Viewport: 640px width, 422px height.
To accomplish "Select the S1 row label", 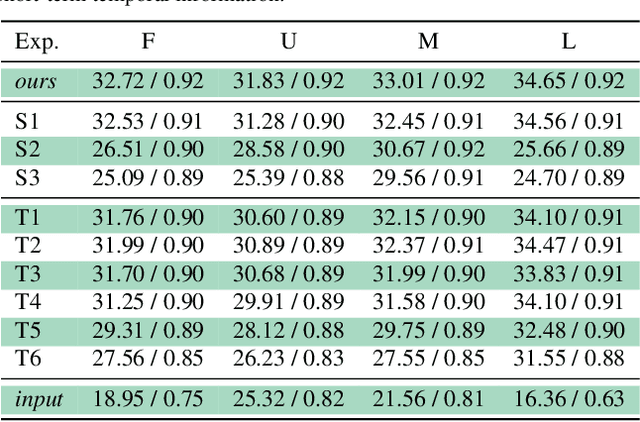I will (27, 122).
